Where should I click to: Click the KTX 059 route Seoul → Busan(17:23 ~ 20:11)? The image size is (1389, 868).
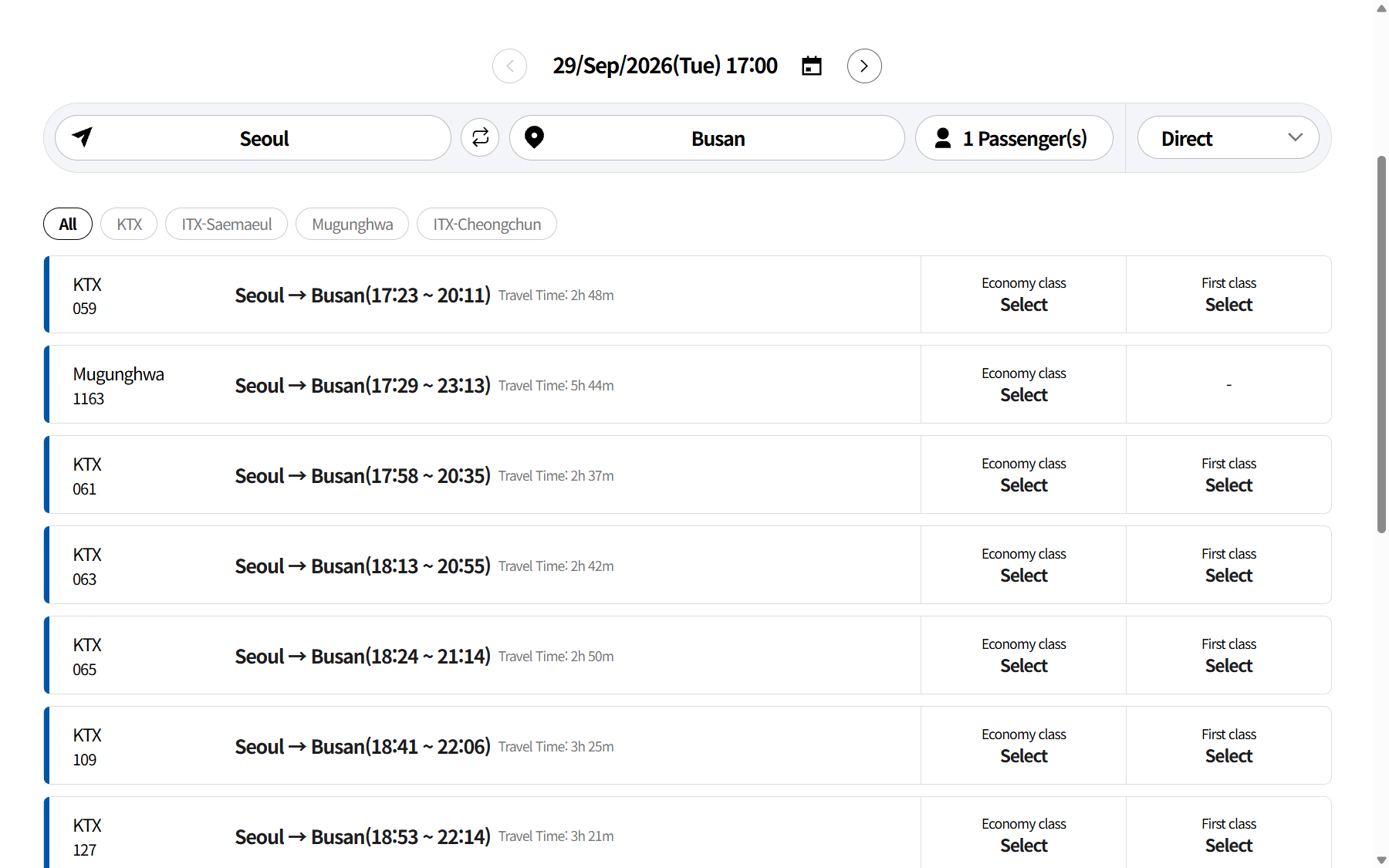[363, 296]
